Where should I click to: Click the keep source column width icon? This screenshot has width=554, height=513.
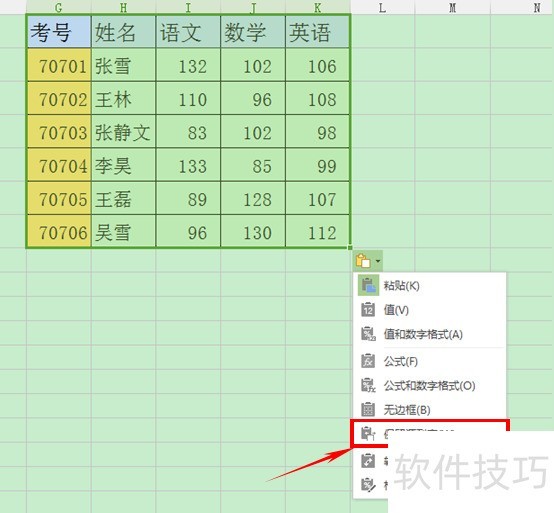(368, 434)
